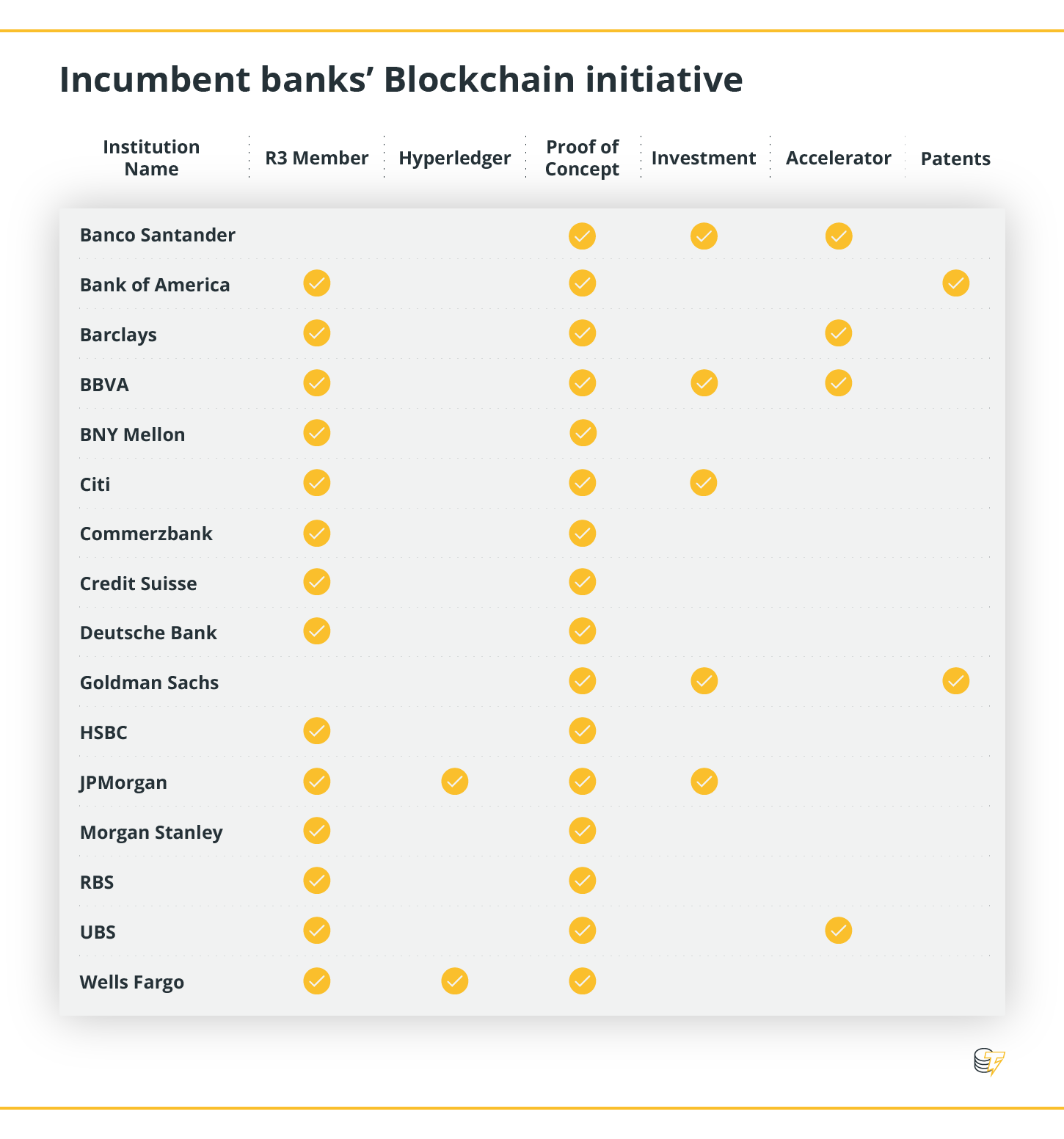The image size is (1064, 1139).
Task: Click Bank of America's Patents checkmark
Action: (955, 283)
